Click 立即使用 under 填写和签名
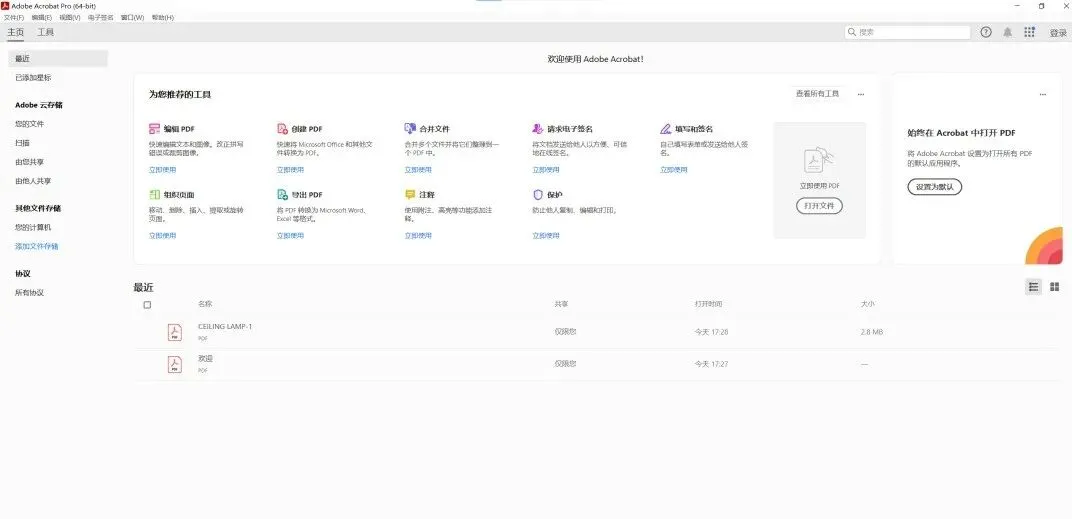Screen dimensions: 1072x519 coord(674,170)
